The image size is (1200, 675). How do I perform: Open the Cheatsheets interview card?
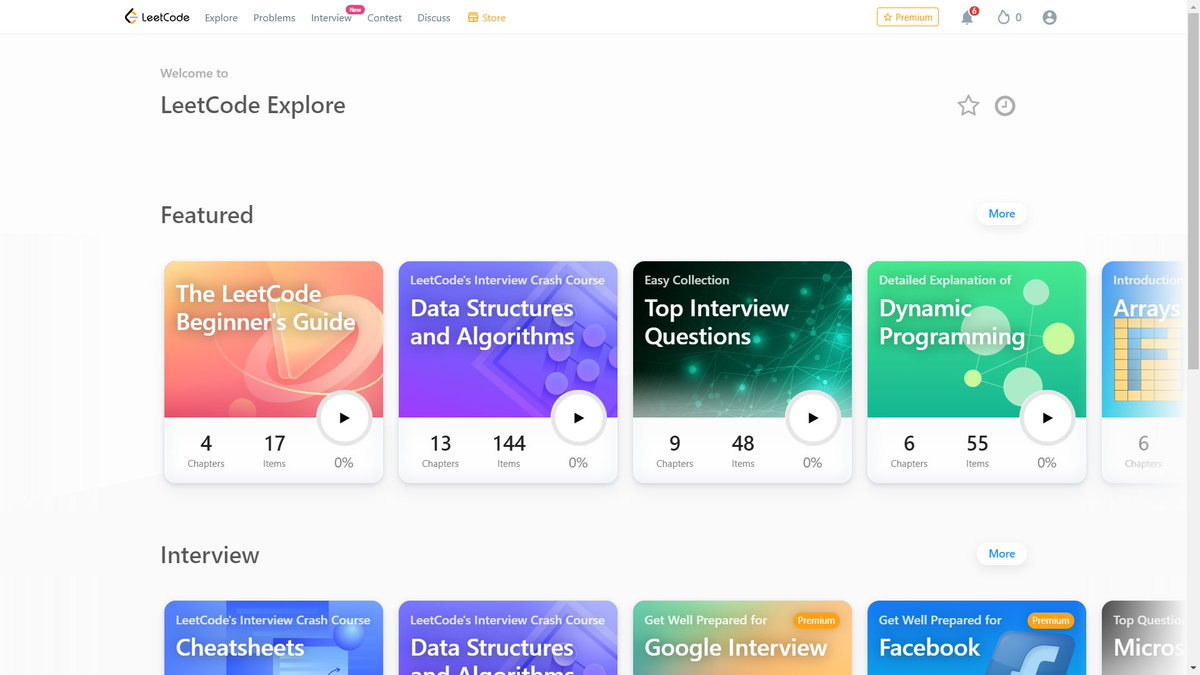pos(273,638)
